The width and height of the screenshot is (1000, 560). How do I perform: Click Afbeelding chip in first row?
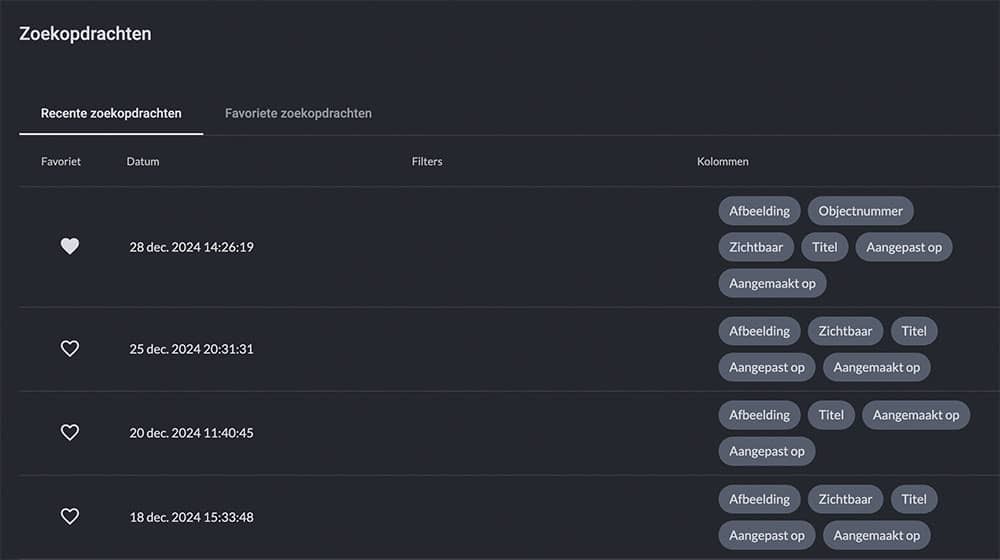pyautogui.click(x=759, y=211)
